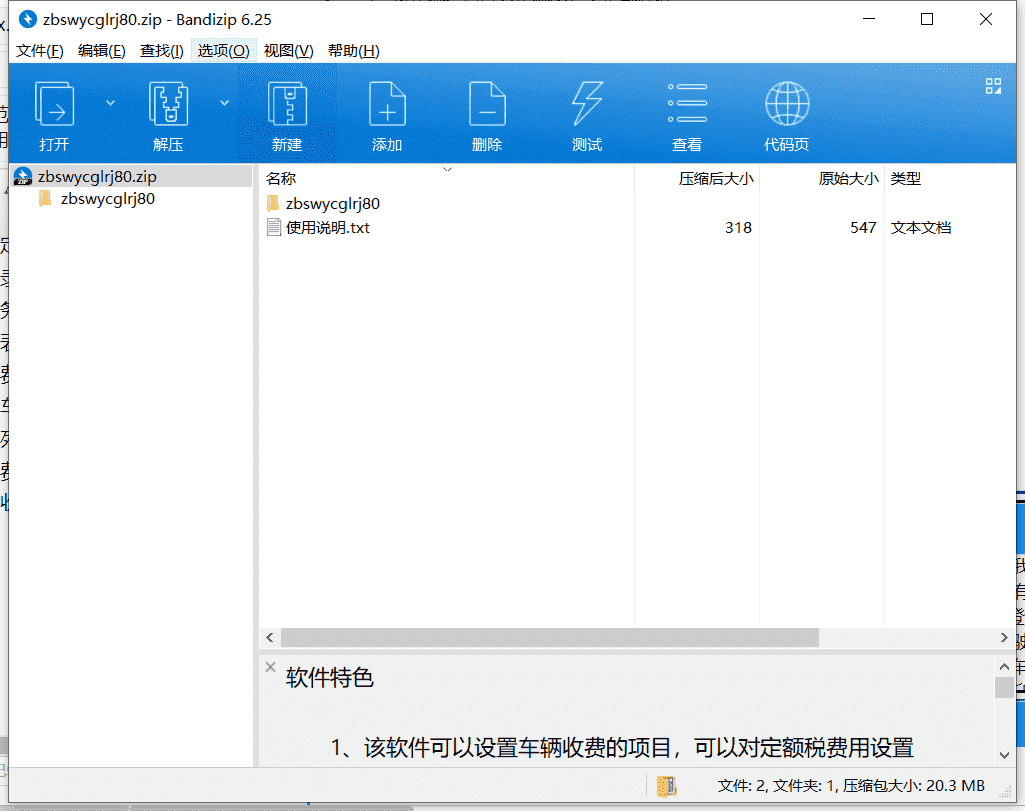Viewport: 1025px width, 811px height.
Task: Open the 文件(F) menu
Action: pyautogui.click(x=40, y=51)
